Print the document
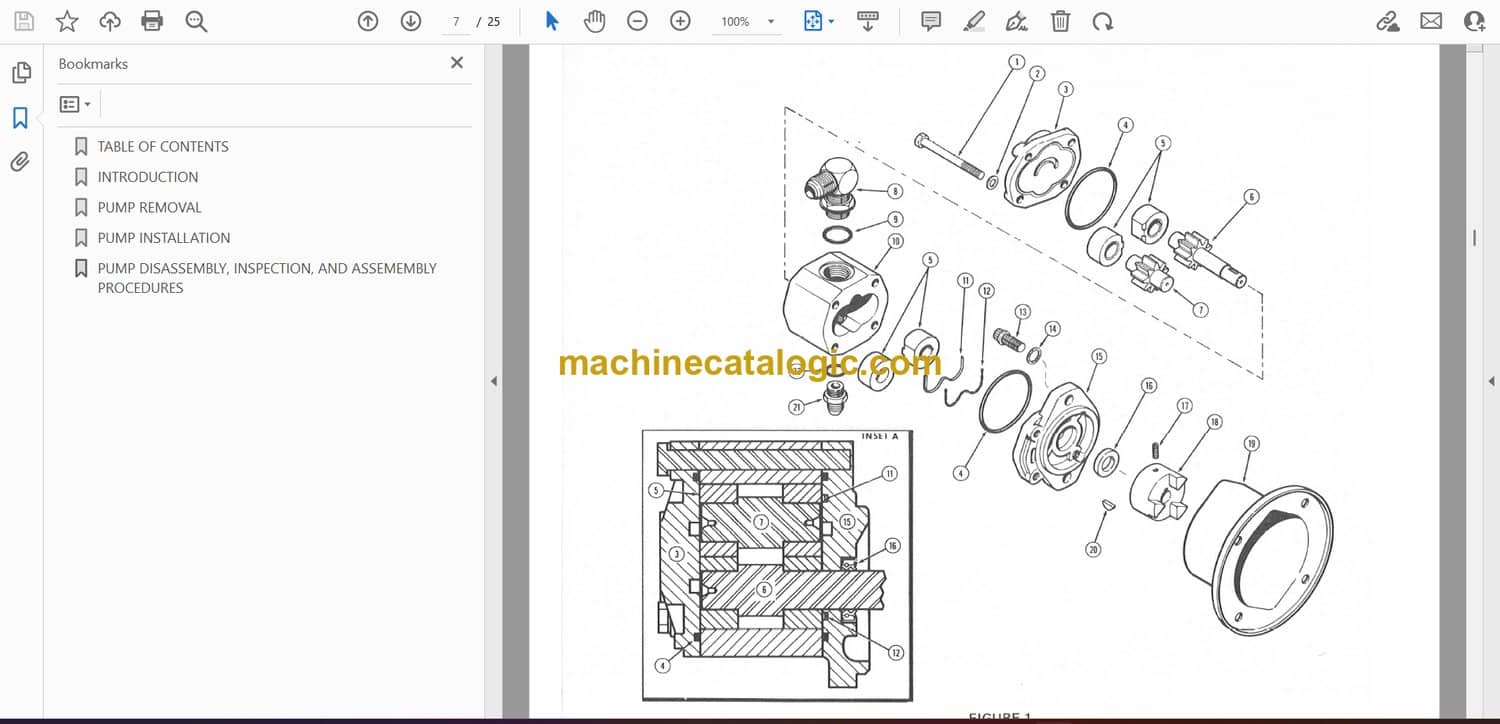Screen dimensions: 1500x724 click(152, 21)
